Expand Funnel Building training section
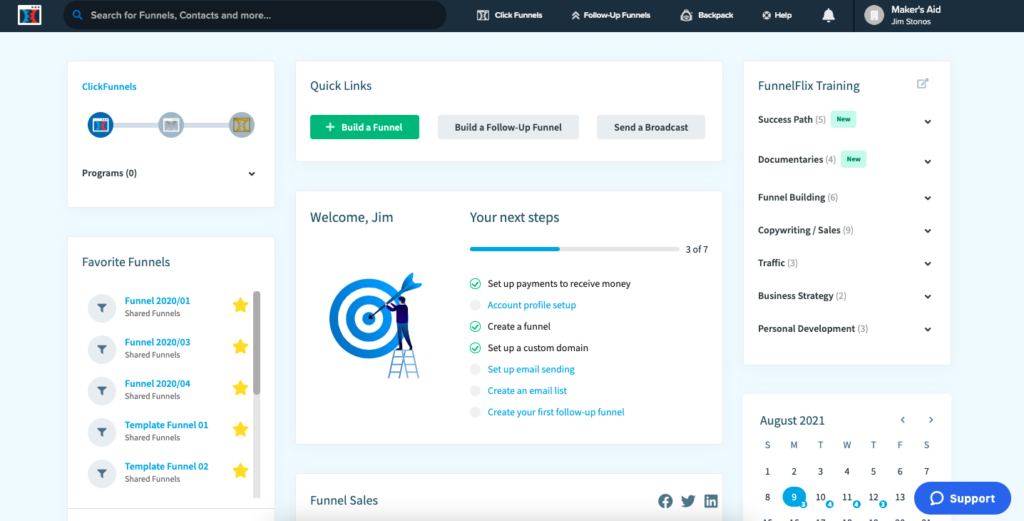 pyautogui.click(x=927, y=198)
